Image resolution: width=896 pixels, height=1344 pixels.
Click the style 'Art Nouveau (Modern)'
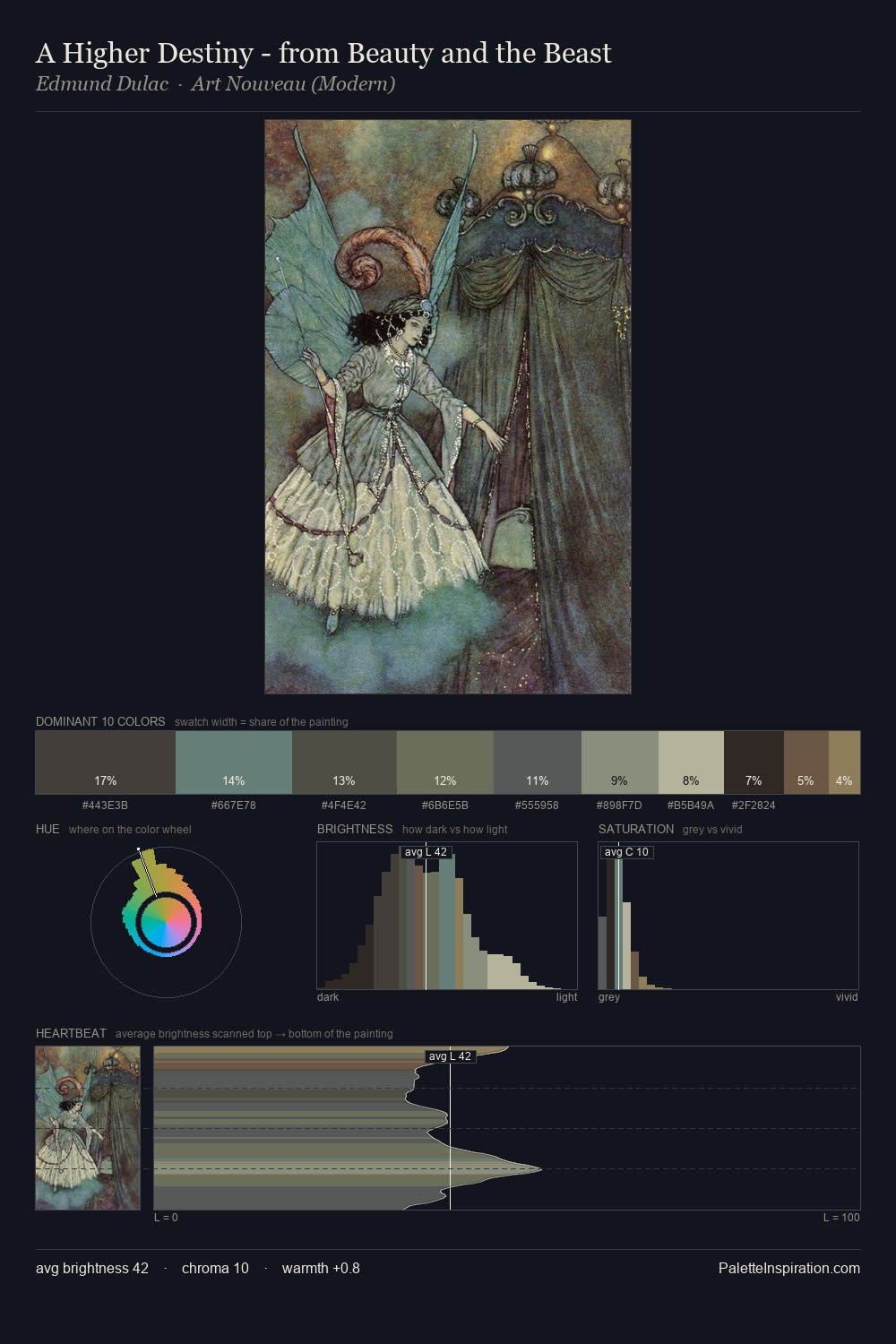pos(293,84)
